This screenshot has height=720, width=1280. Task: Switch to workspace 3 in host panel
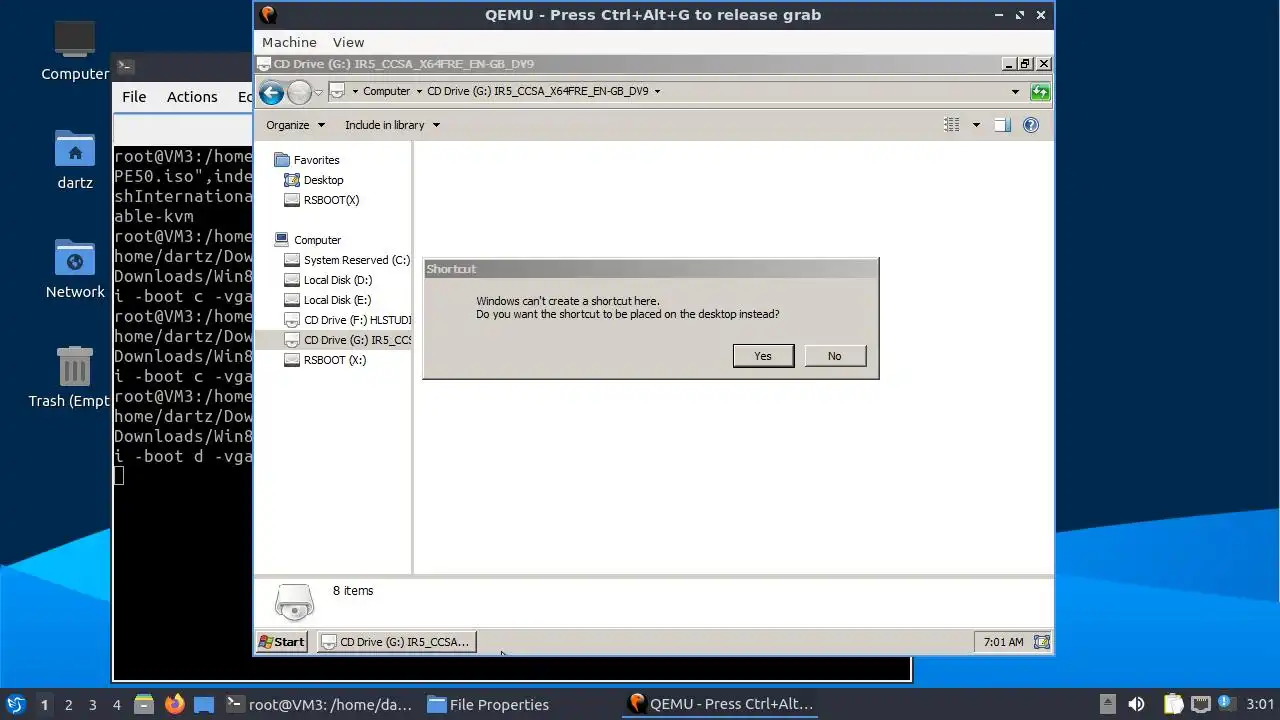click(92, 704)
